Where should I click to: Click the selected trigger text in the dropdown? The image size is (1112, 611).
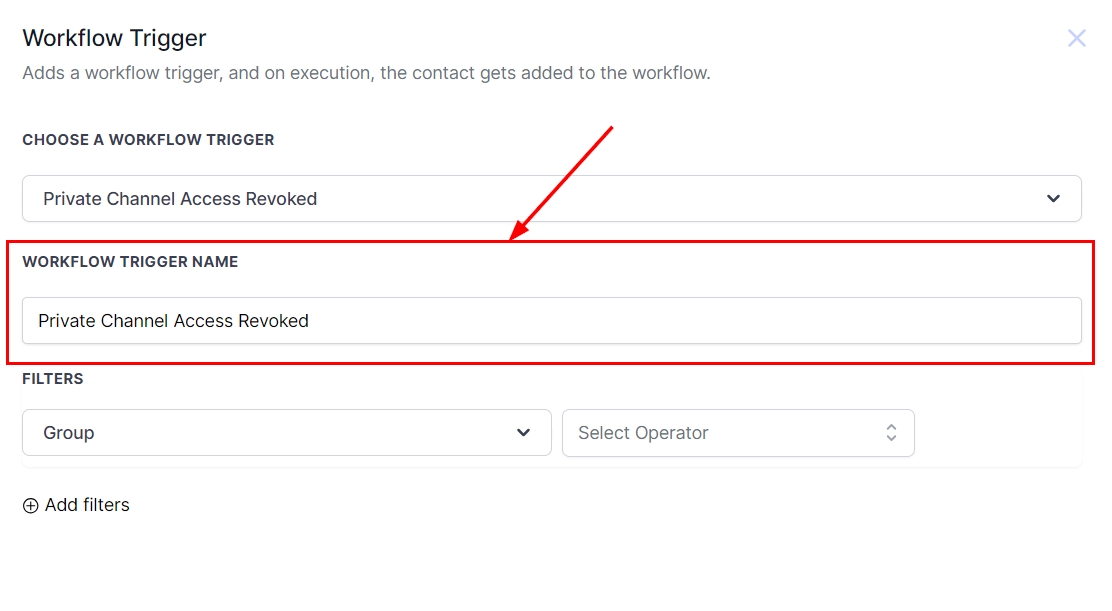coord(180,199)
